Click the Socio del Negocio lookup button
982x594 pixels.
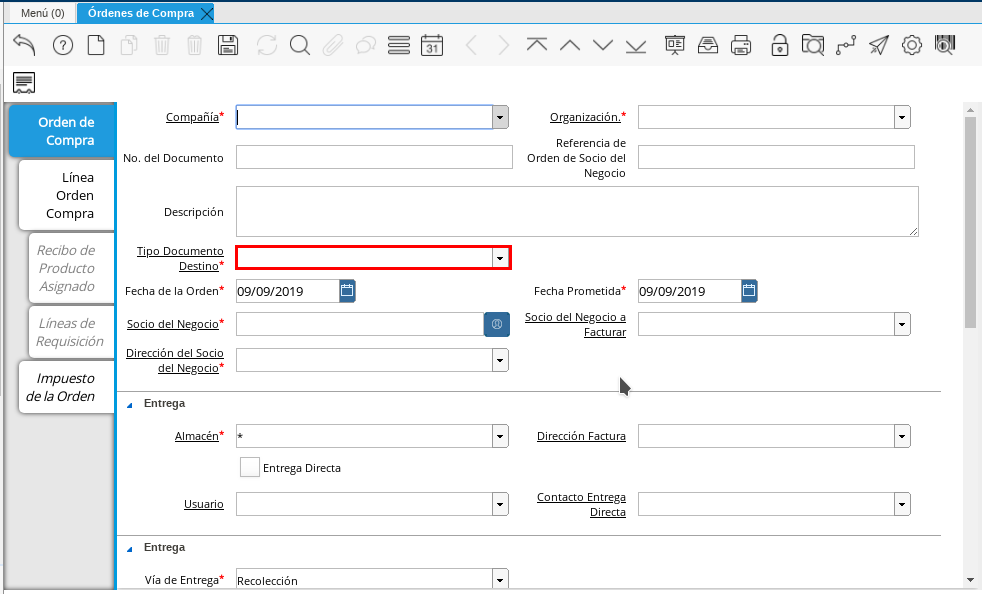(x=497, y=324)
